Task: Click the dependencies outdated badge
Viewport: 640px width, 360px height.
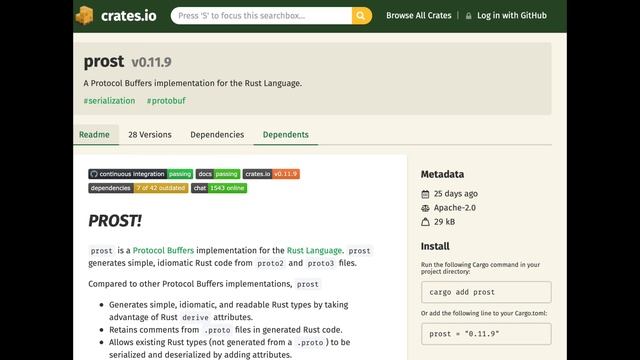Action: (138, 188)
